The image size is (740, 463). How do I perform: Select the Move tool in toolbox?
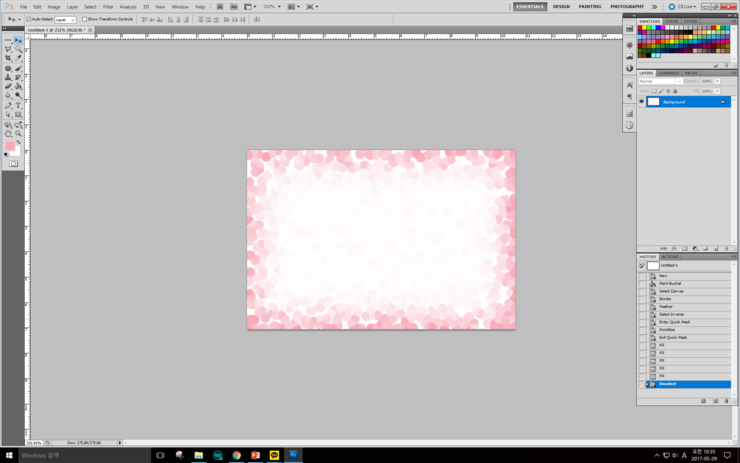(x=18, y=40)
